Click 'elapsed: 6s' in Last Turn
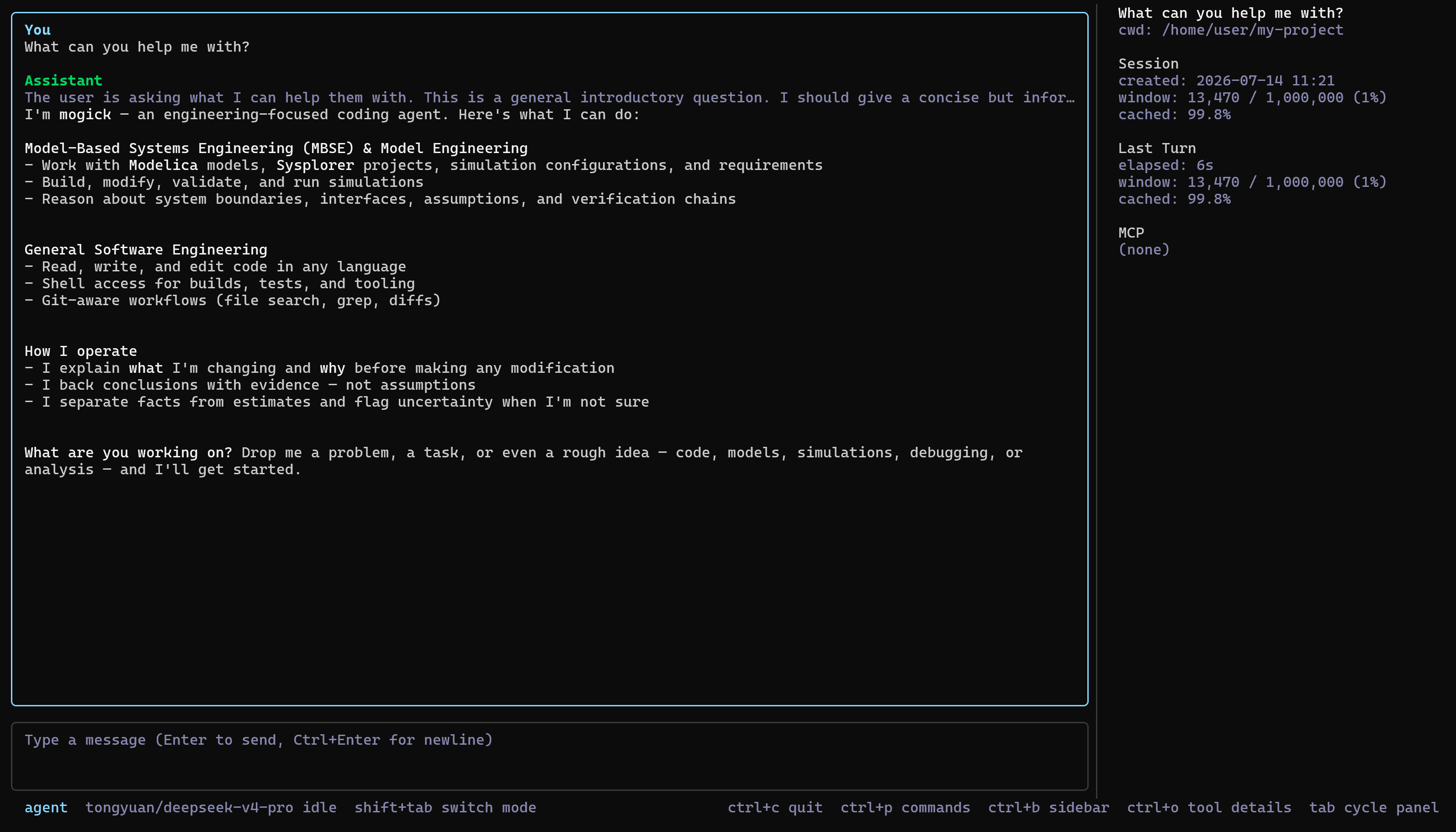The height and width of the screenshot is (832, 1456). (x=1165, y=165)
